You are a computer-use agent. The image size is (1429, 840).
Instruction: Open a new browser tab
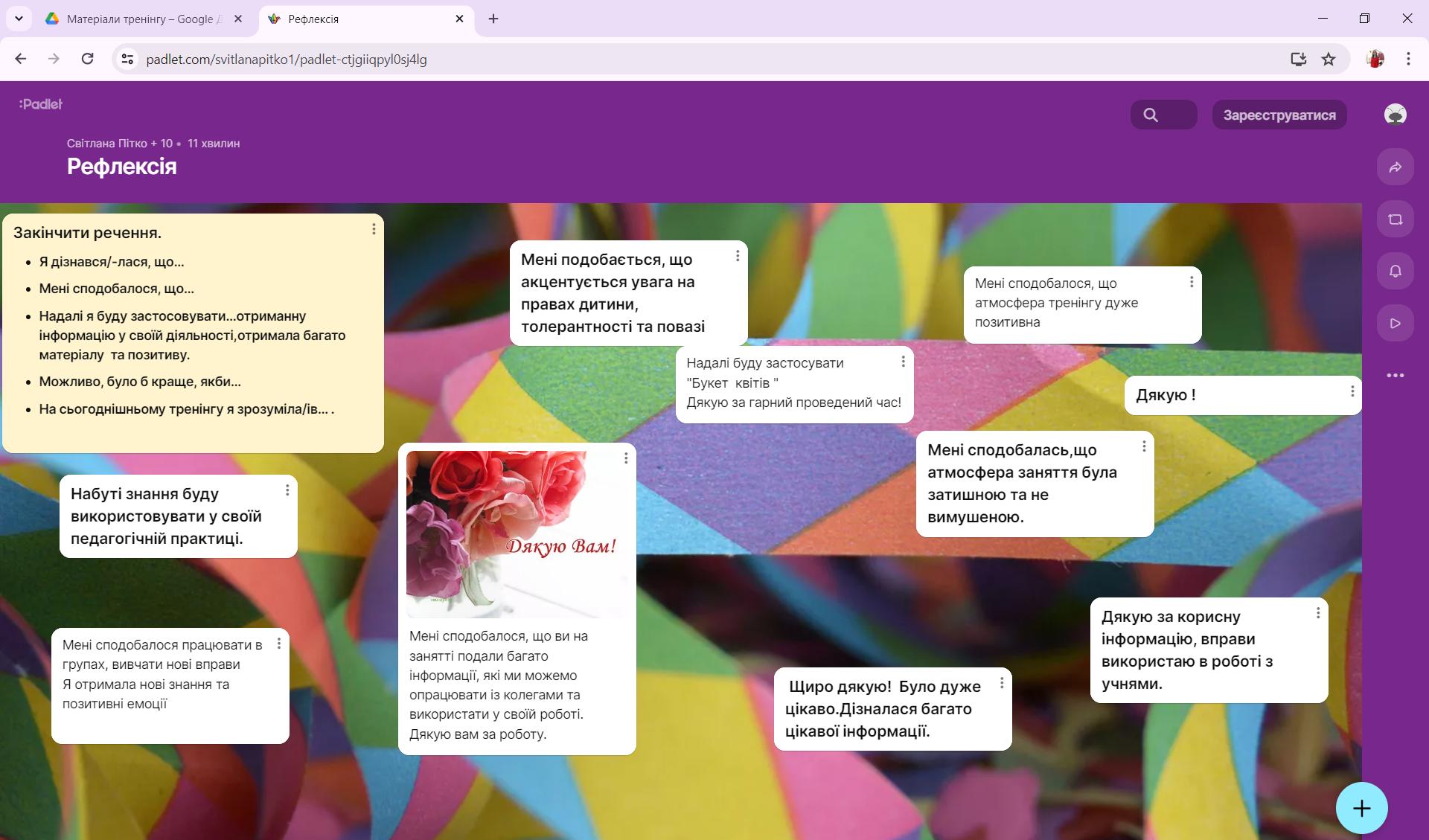coord(493,19)
